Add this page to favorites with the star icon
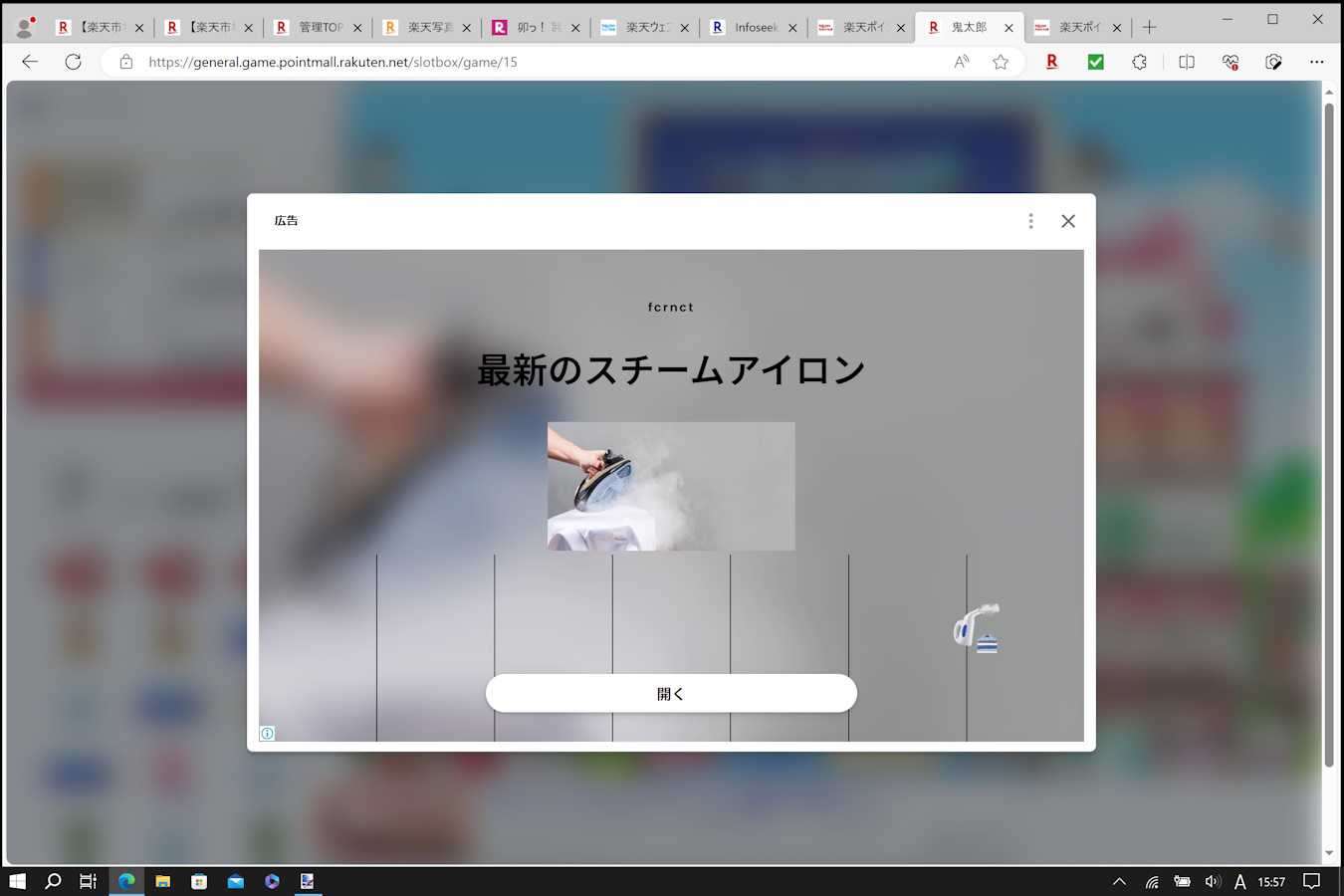Image resolution: width=1344 pixels, height=896 pixels. pyautogui.click(x=1001, y=62)
